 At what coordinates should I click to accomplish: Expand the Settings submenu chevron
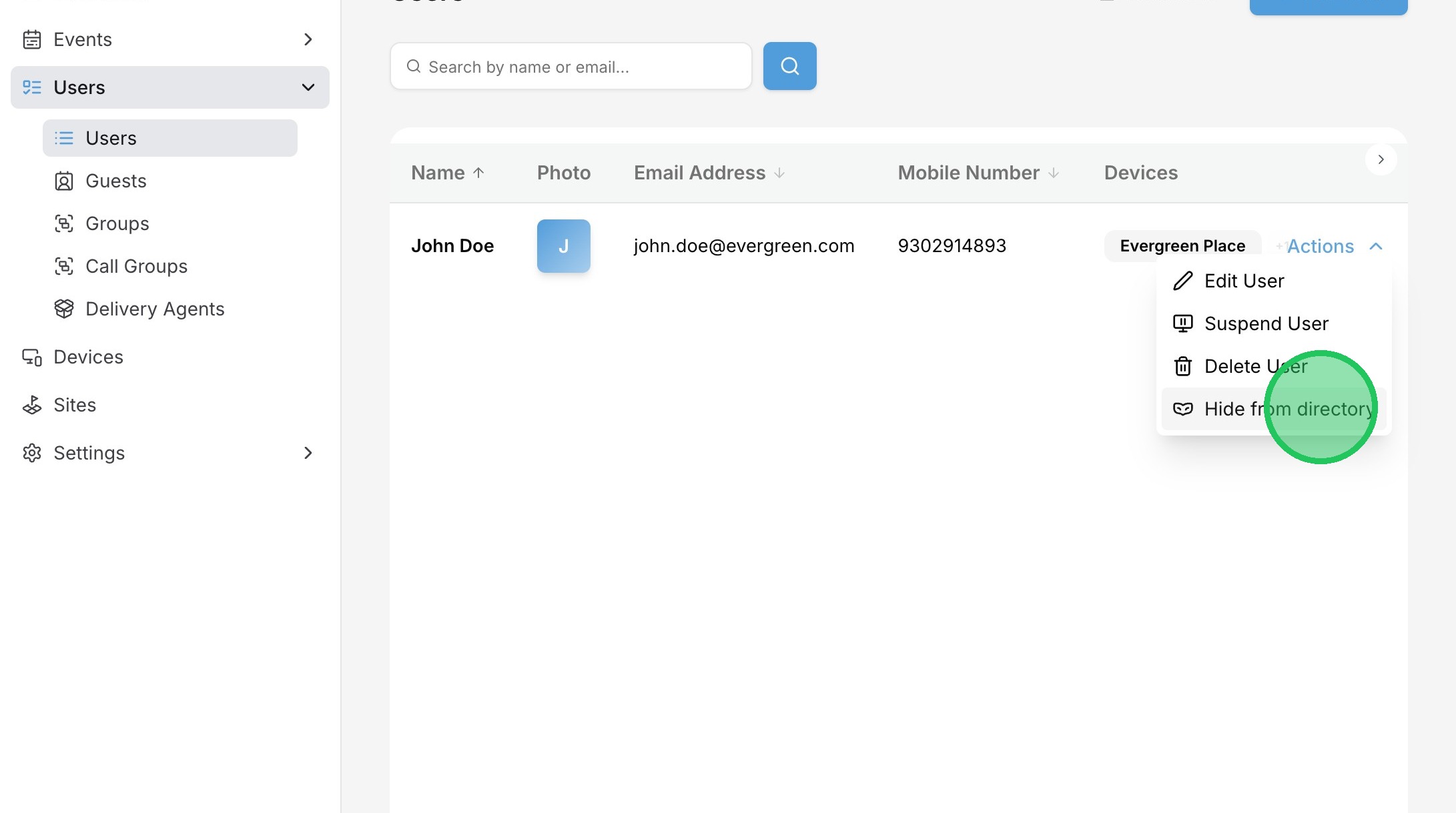pos(308,453)
